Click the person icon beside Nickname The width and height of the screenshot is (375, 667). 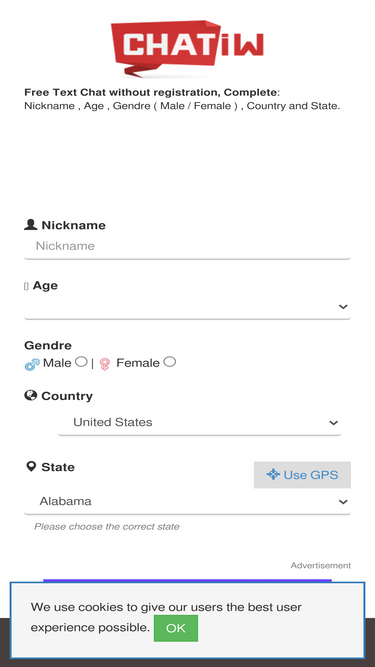31,225
